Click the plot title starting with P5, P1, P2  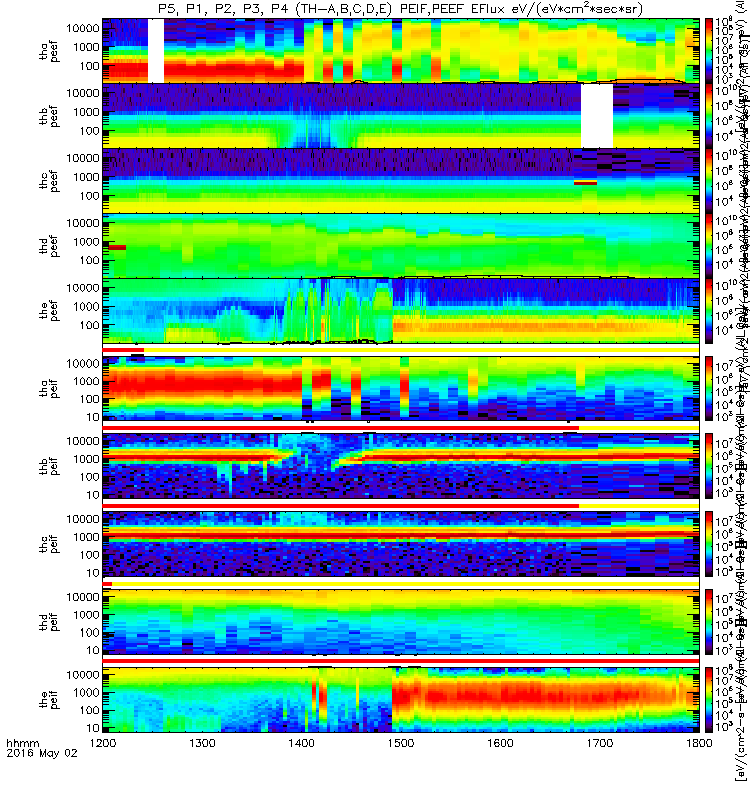click(401, 9)
